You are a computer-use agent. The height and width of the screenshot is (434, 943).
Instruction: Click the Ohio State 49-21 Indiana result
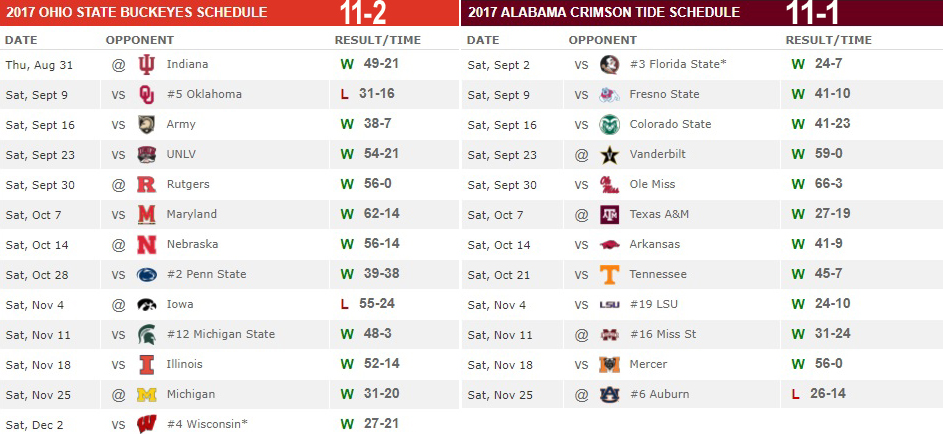(x=379, y=65)
